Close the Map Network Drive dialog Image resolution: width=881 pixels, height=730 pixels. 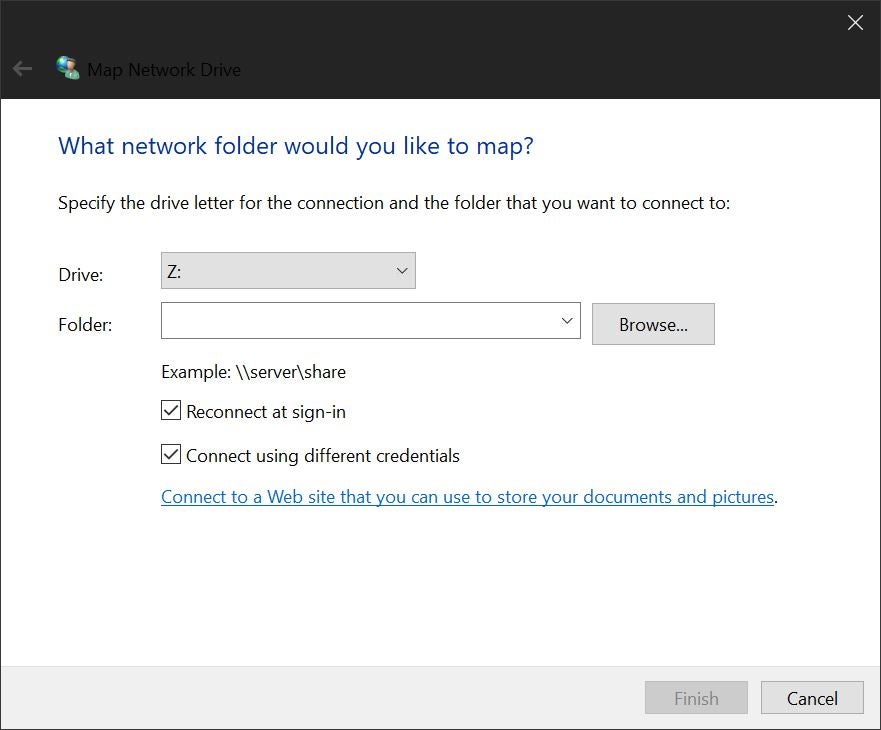coord(855,22)
